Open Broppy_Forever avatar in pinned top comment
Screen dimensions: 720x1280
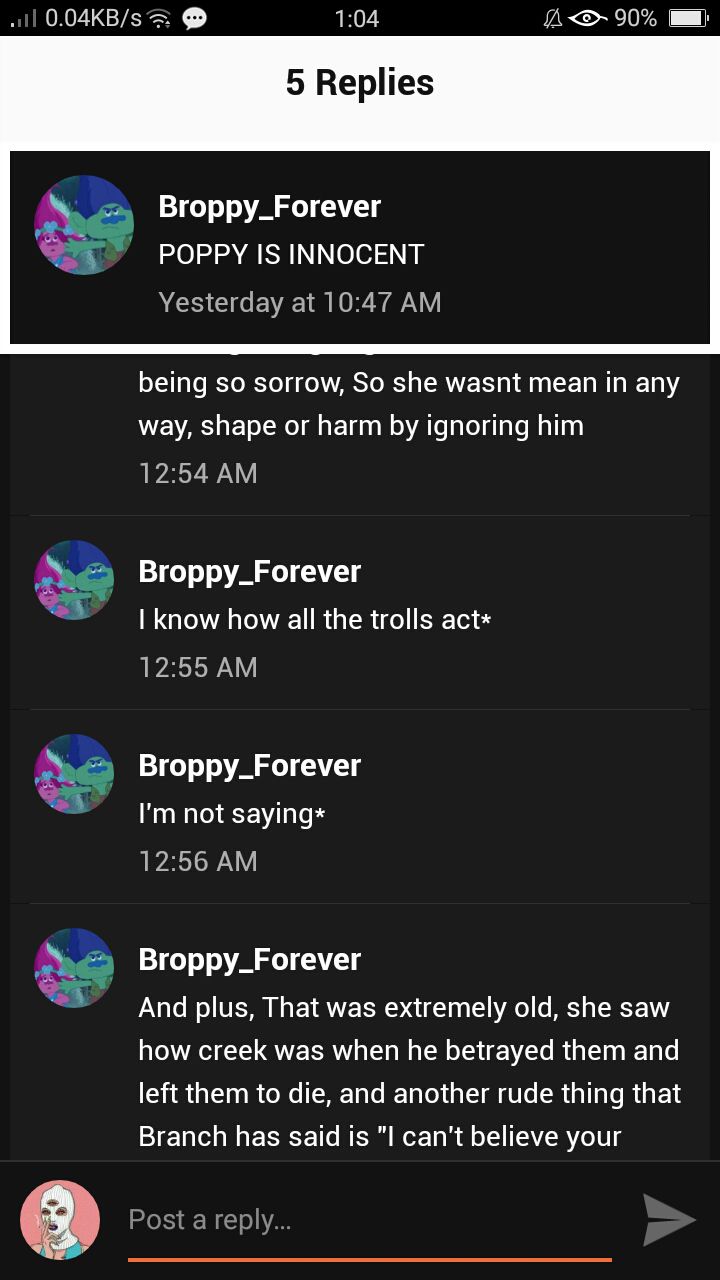(x=84, y=225)
